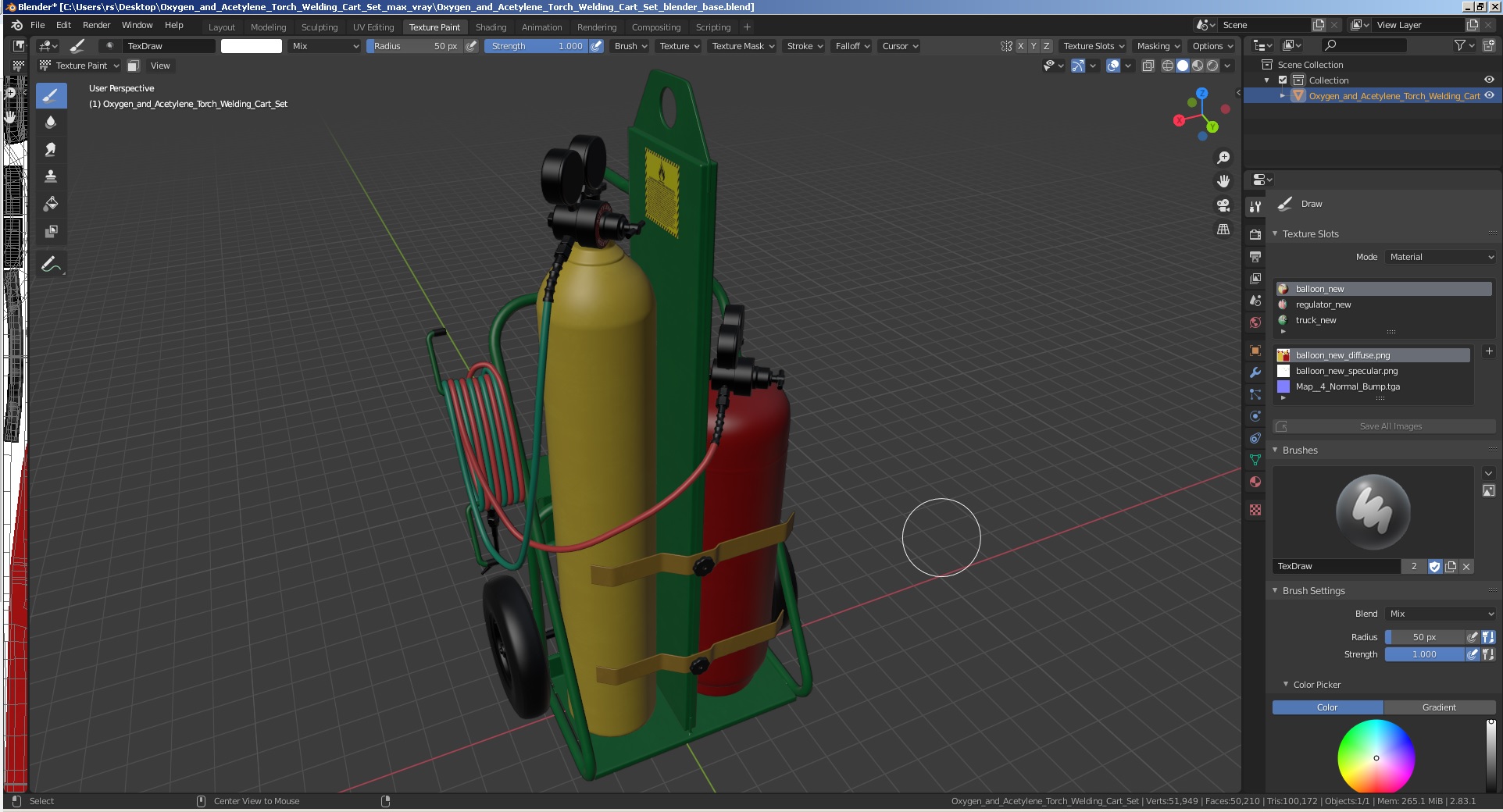Open View Layer properties tab
The image size is (1503, 812).
1255,278
